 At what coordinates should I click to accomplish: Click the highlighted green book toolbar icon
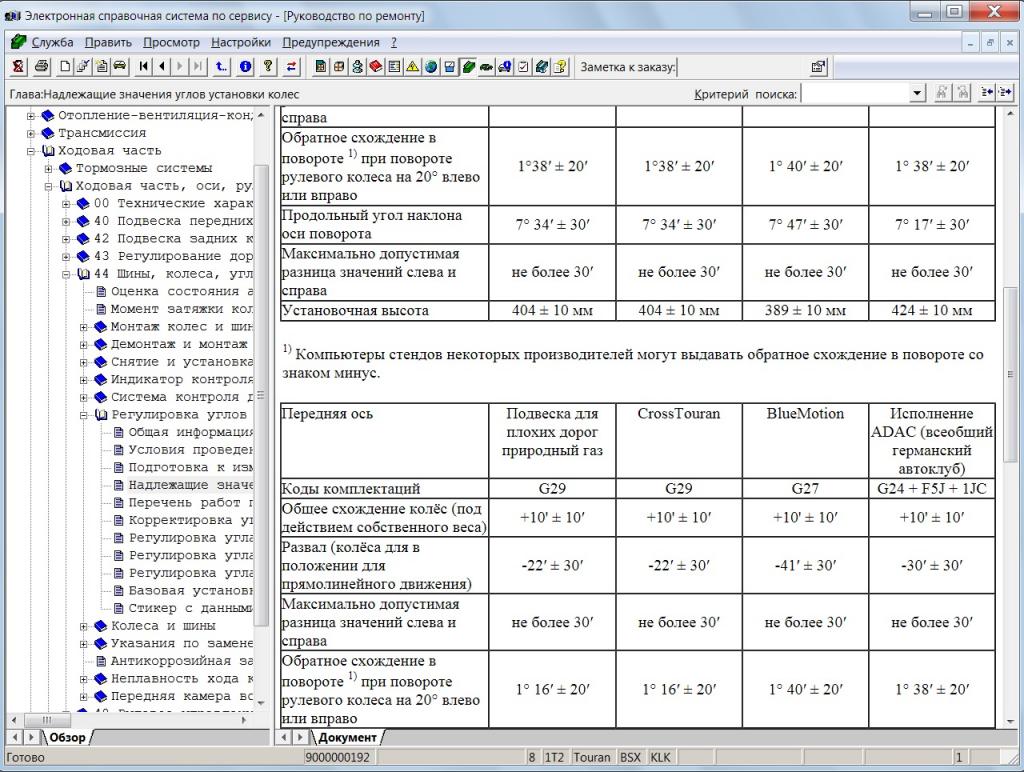point(468,66)
